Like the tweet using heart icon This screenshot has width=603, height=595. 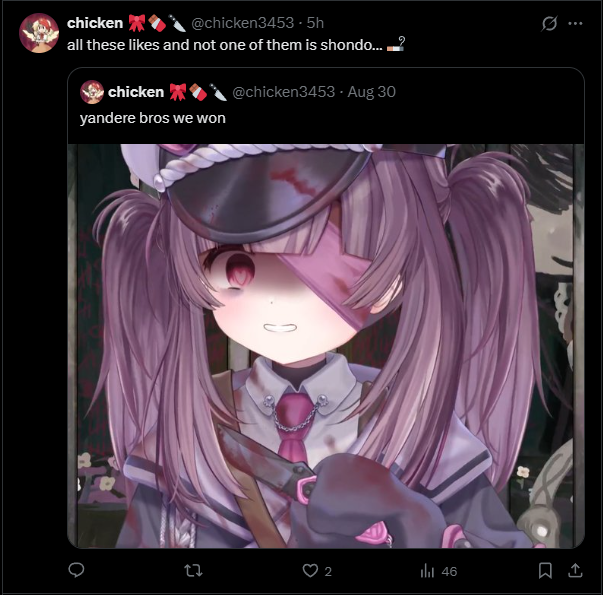pos(310,570)
